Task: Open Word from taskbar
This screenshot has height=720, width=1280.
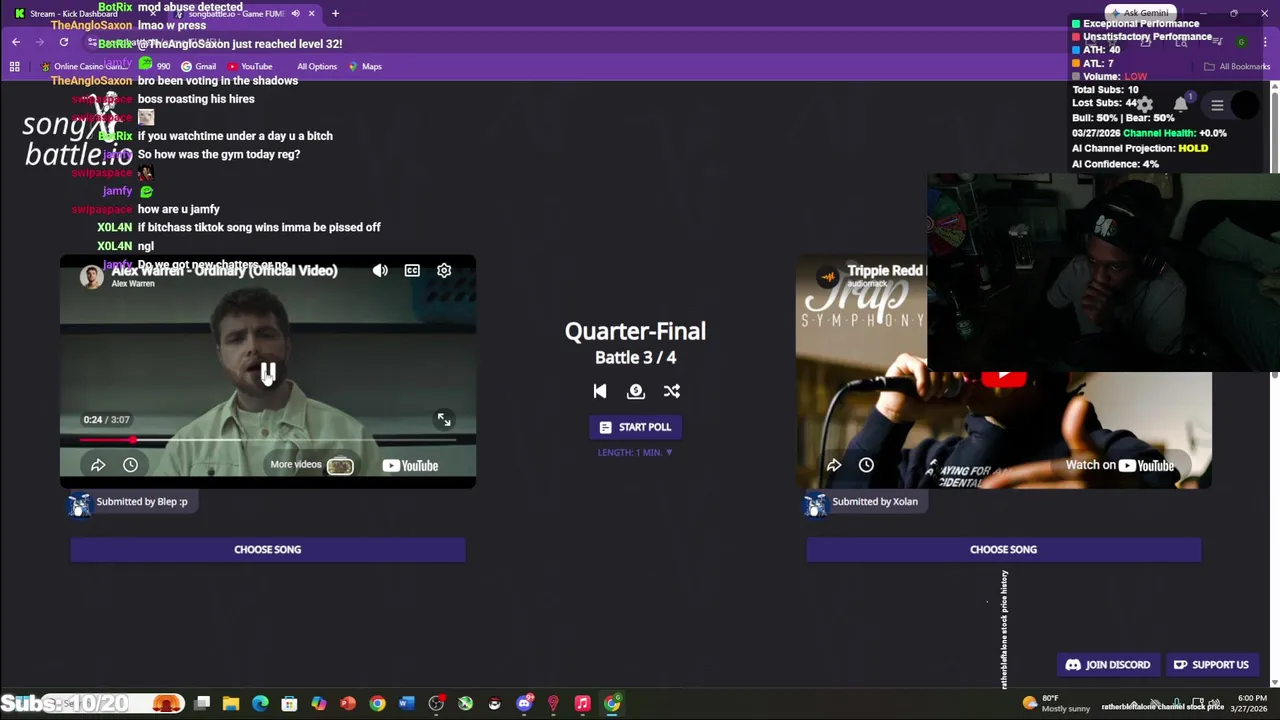Action: pos(406,703)
